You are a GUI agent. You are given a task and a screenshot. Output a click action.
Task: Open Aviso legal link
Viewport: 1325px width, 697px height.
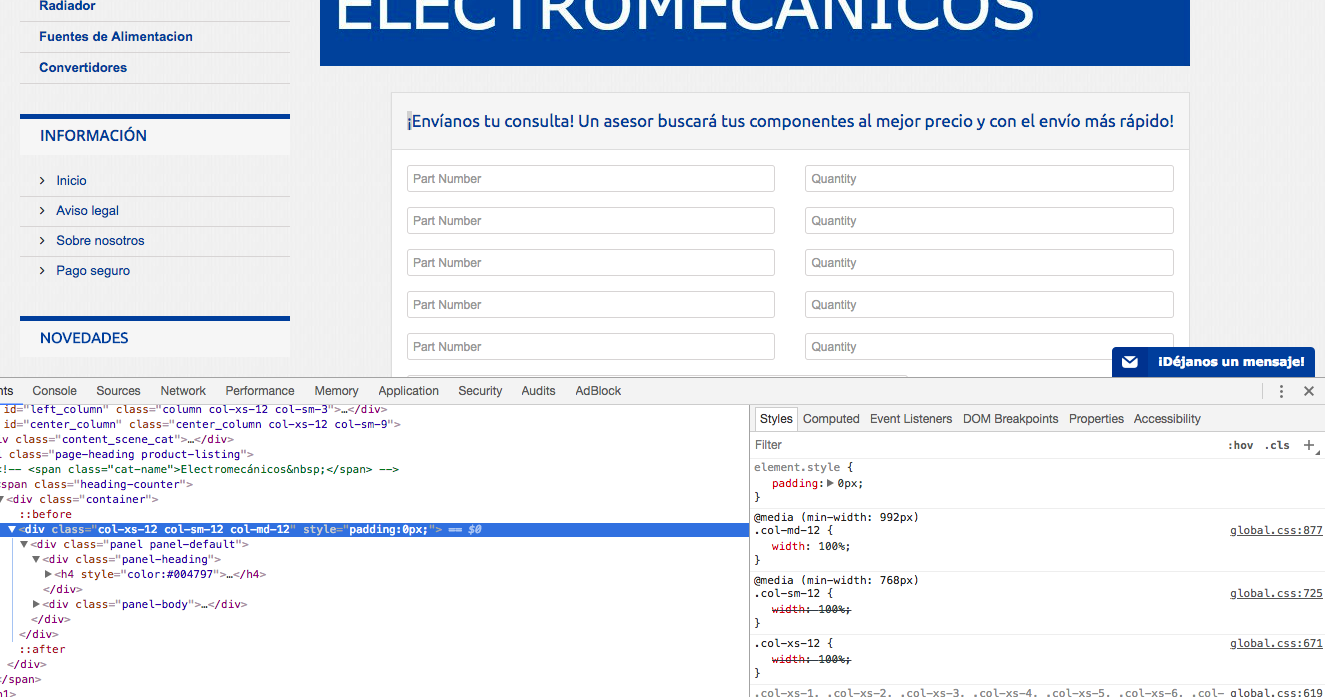[88, 211]
